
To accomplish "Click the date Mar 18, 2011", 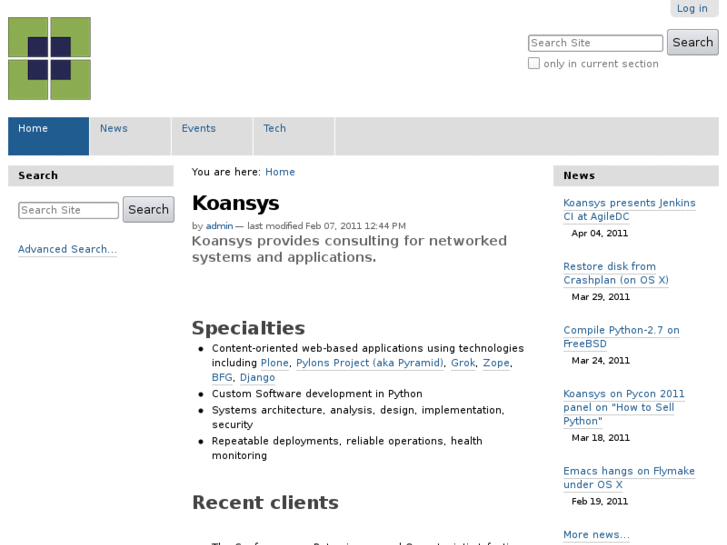I will click(x=600, y=438).
